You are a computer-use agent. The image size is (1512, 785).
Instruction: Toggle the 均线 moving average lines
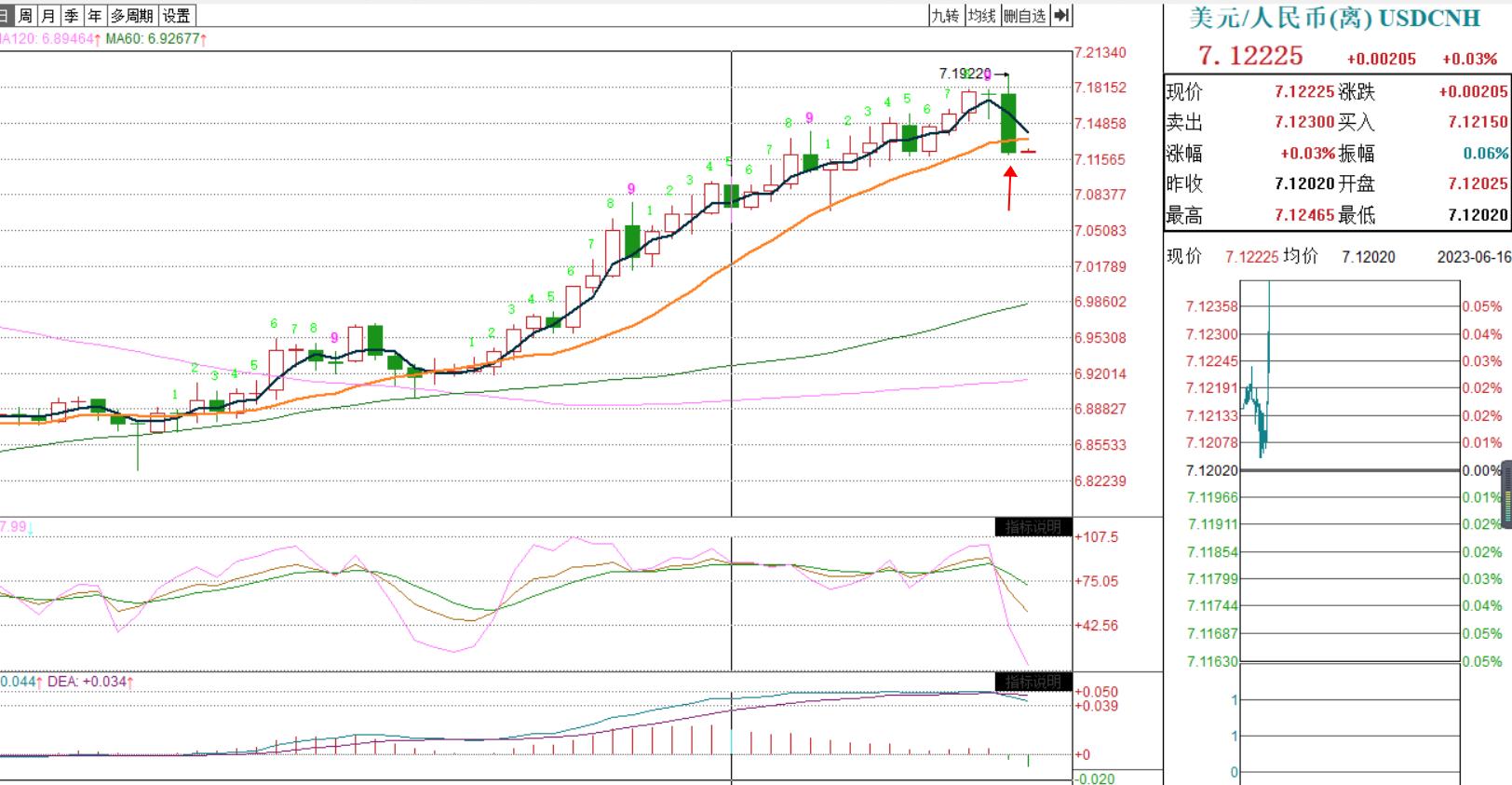[x=981, y=15]
